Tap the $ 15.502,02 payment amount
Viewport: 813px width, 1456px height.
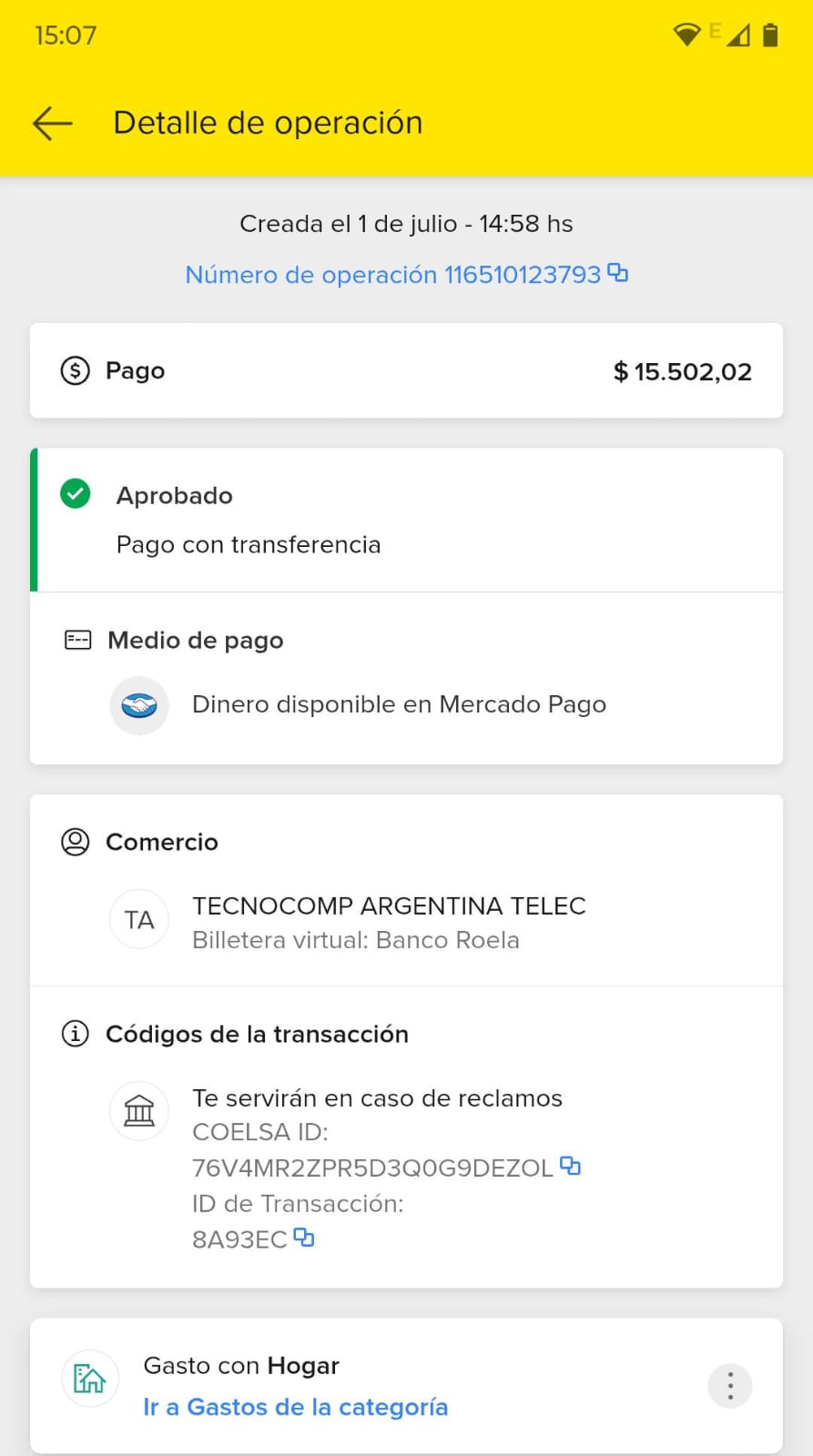pos(683,371)
